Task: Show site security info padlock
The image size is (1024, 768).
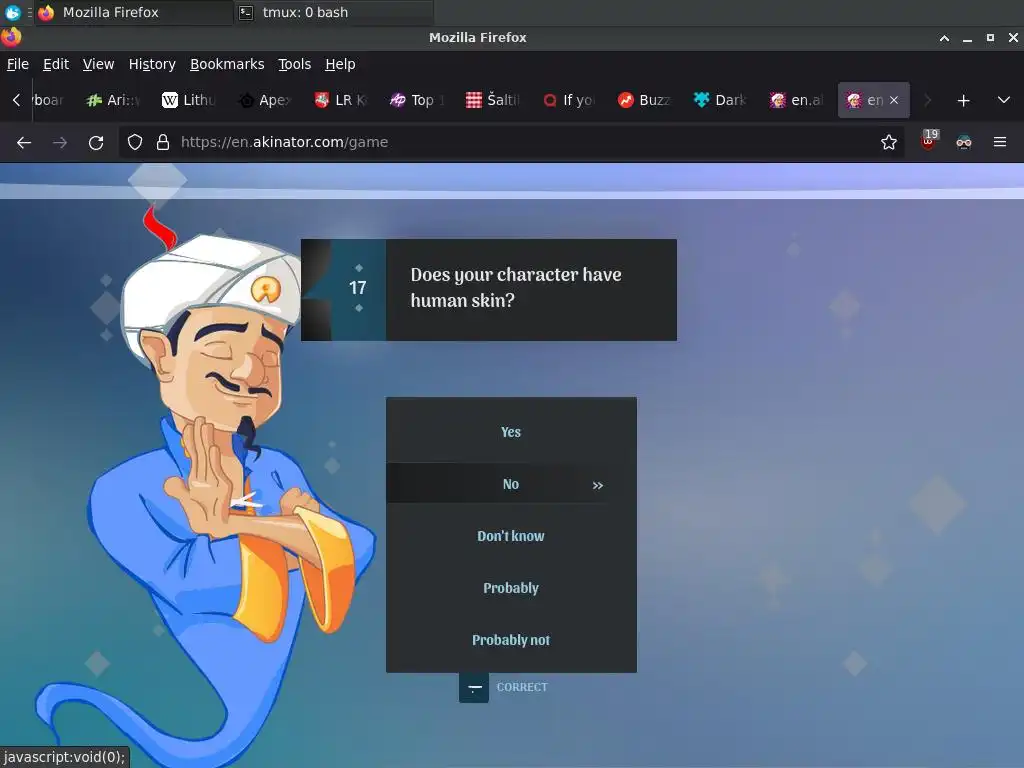Action: pyautogui.click(x=163, y=142)
